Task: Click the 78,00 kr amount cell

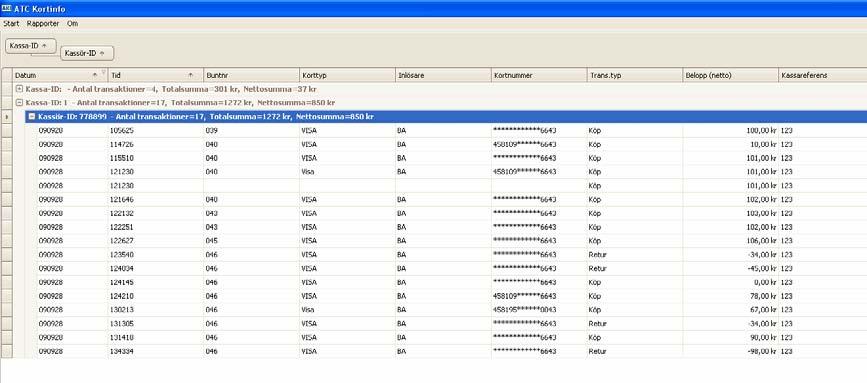Action: [730, 296]
